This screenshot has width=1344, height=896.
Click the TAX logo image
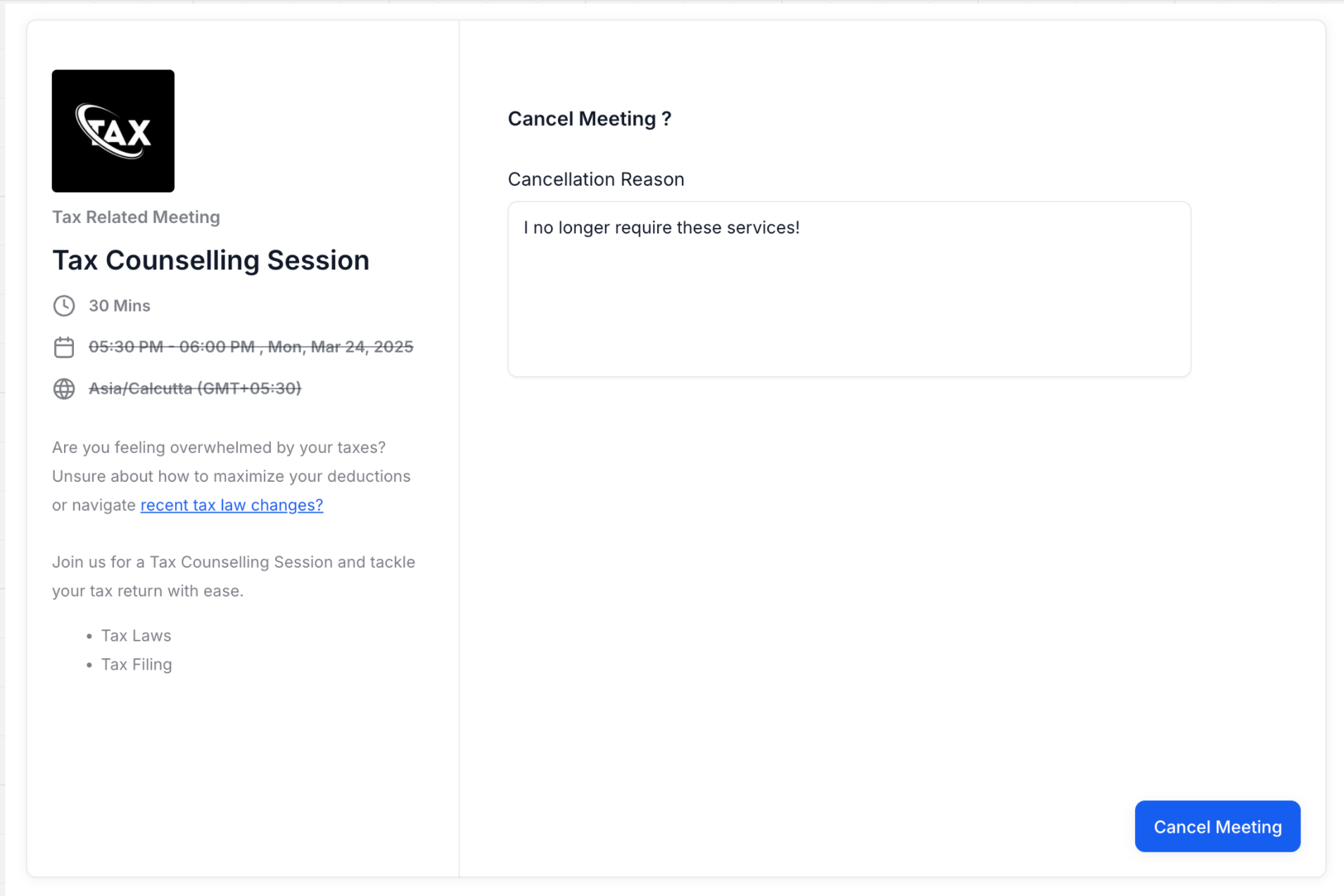(113, 131)
